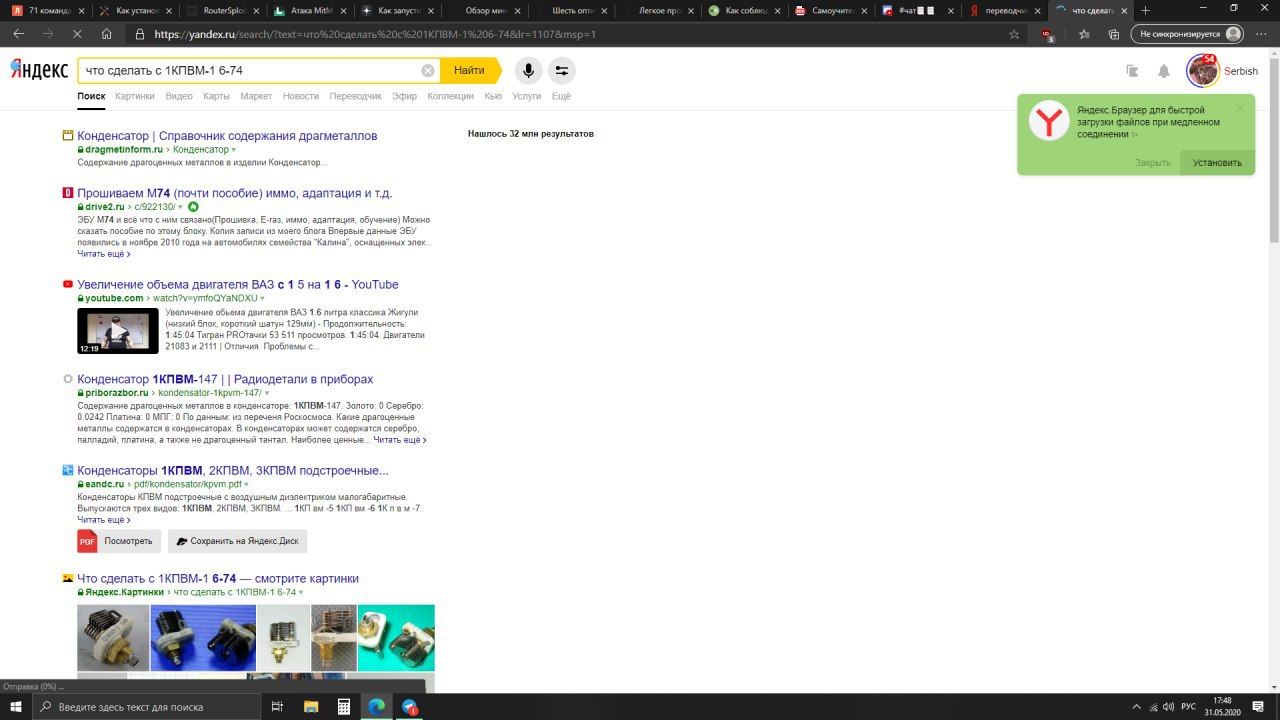Open Telegram from the taskbar
Viewport: 1280px width, 720px height.
click(x=409, y=707)
